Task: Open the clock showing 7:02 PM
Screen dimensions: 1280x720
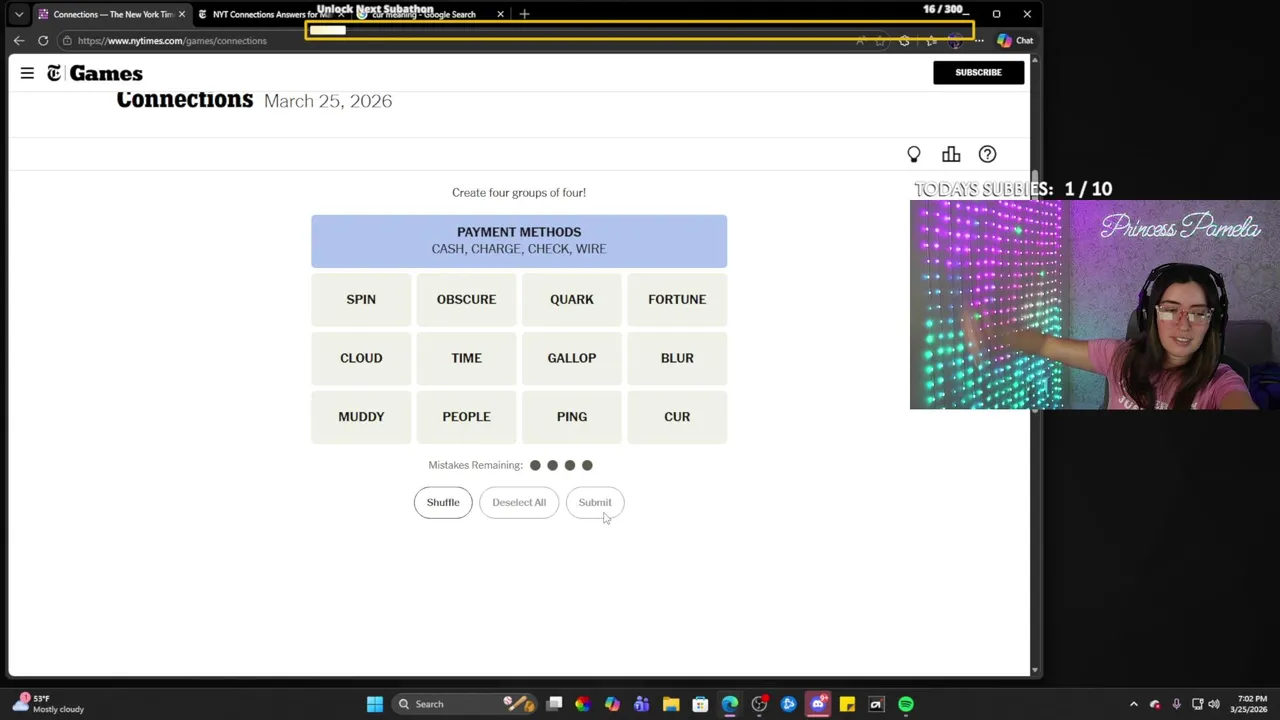Action: (1251, 704)
